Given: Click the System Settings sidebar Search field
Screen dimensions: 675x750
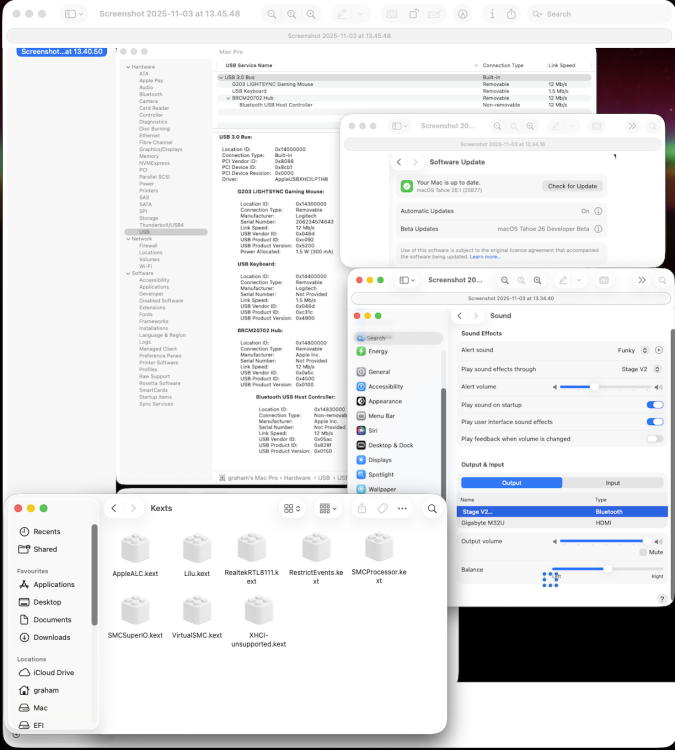Looking at the screenshot, I should [x=398, y=338].
